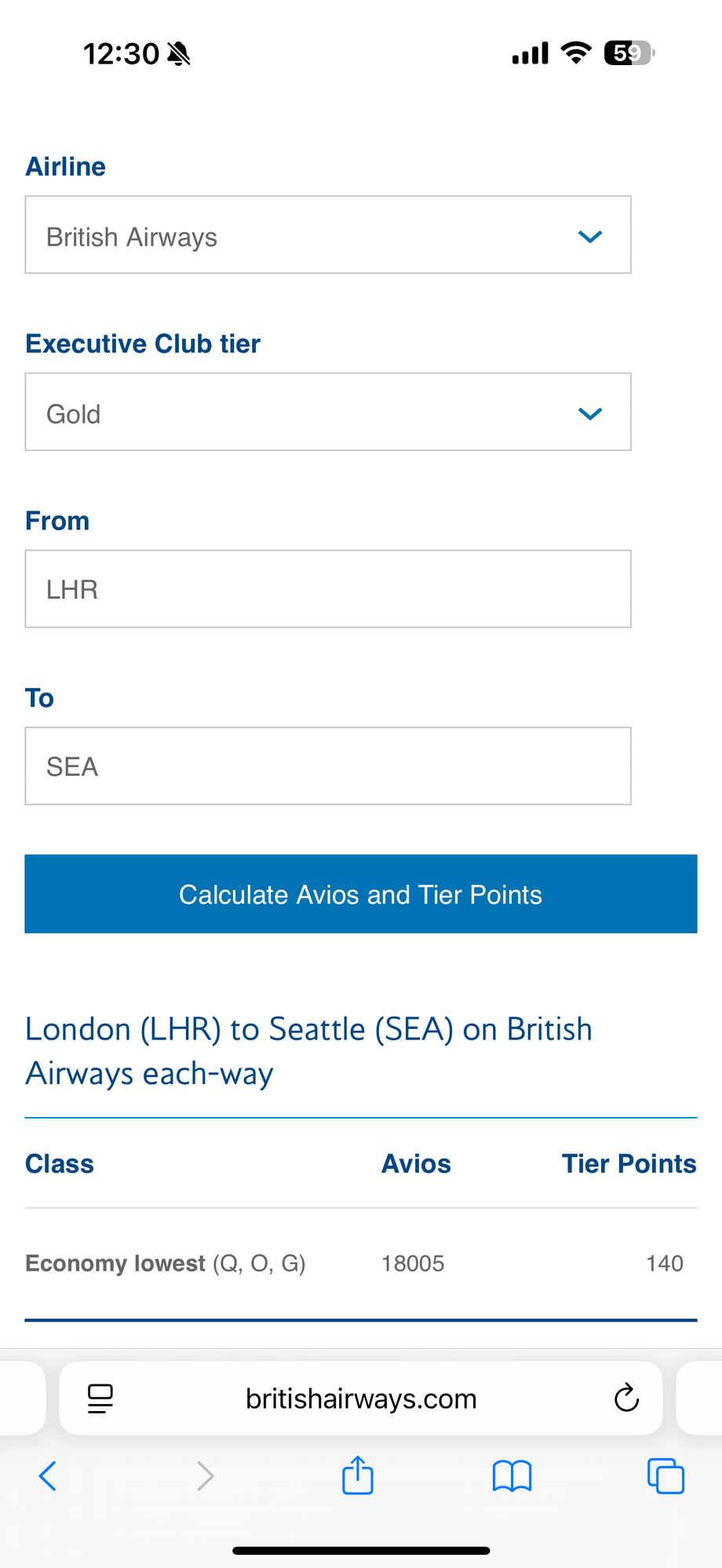Open the Safari share sheet icon

(x=358, y=1475)
